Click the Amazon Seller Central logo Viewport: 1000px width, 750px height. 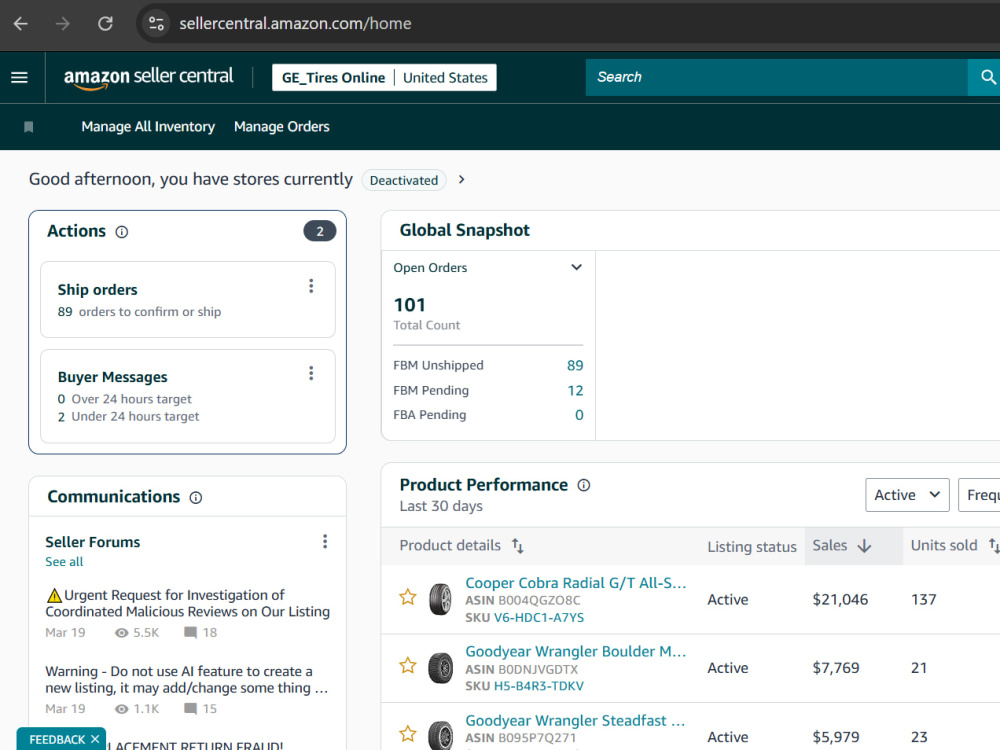pos(149,78)
